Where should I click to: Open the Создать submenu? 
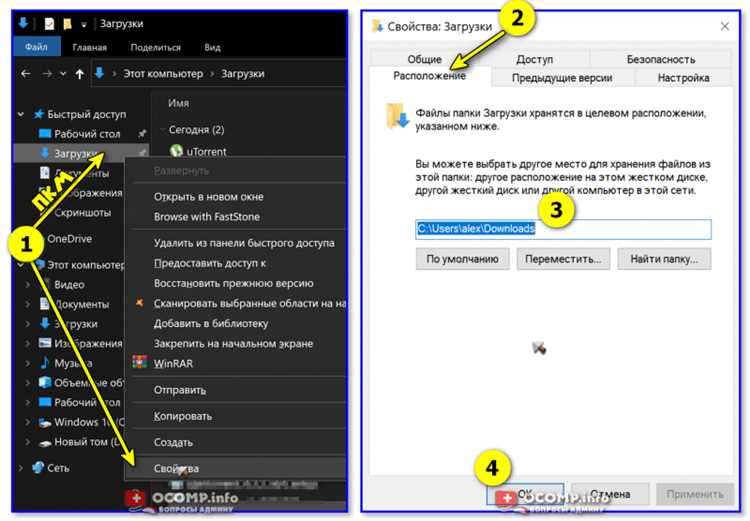point(173,443)
